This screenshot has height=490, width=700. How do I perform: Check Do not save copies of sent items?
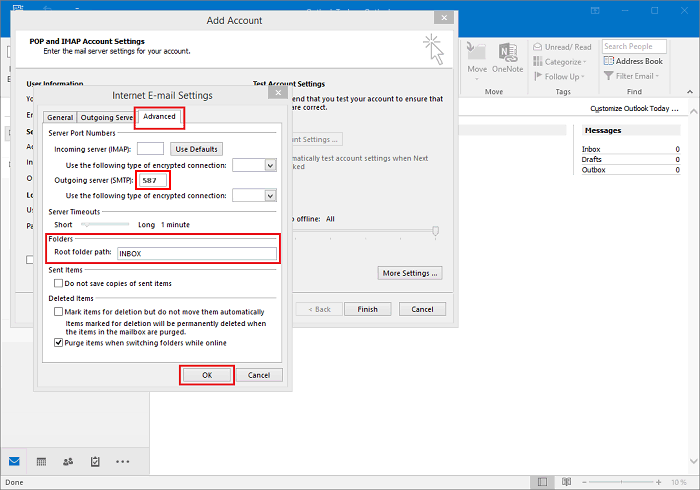click(58, 283)
